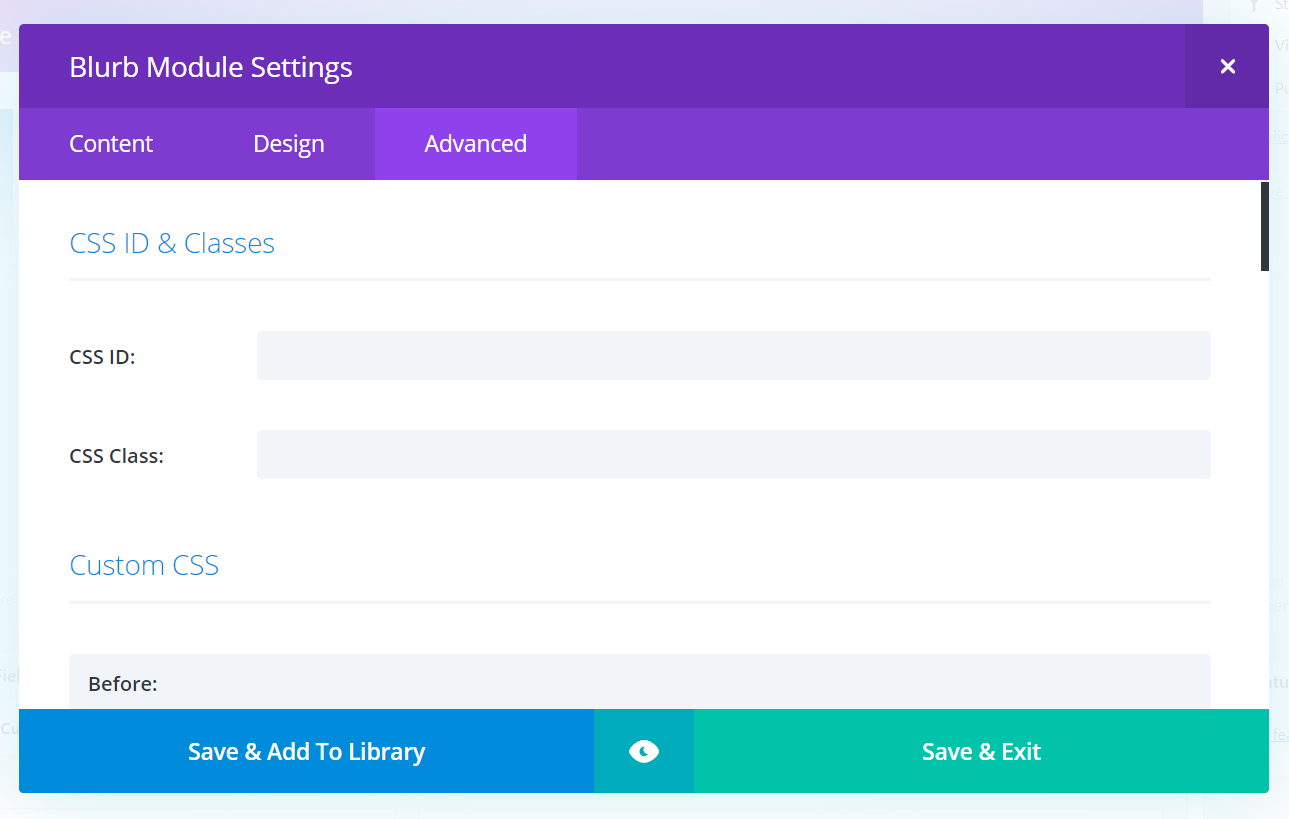
Task: Click the CSS Class: label
Action: click(x=116, y=456)
